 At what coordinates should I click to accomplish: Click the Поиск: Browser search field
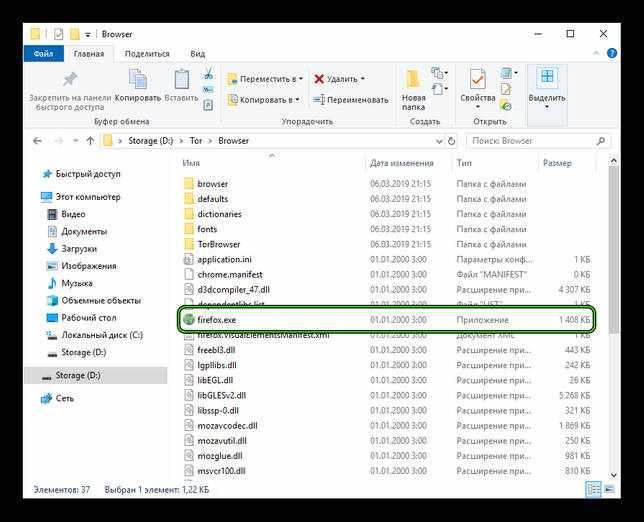coord(538,141)
